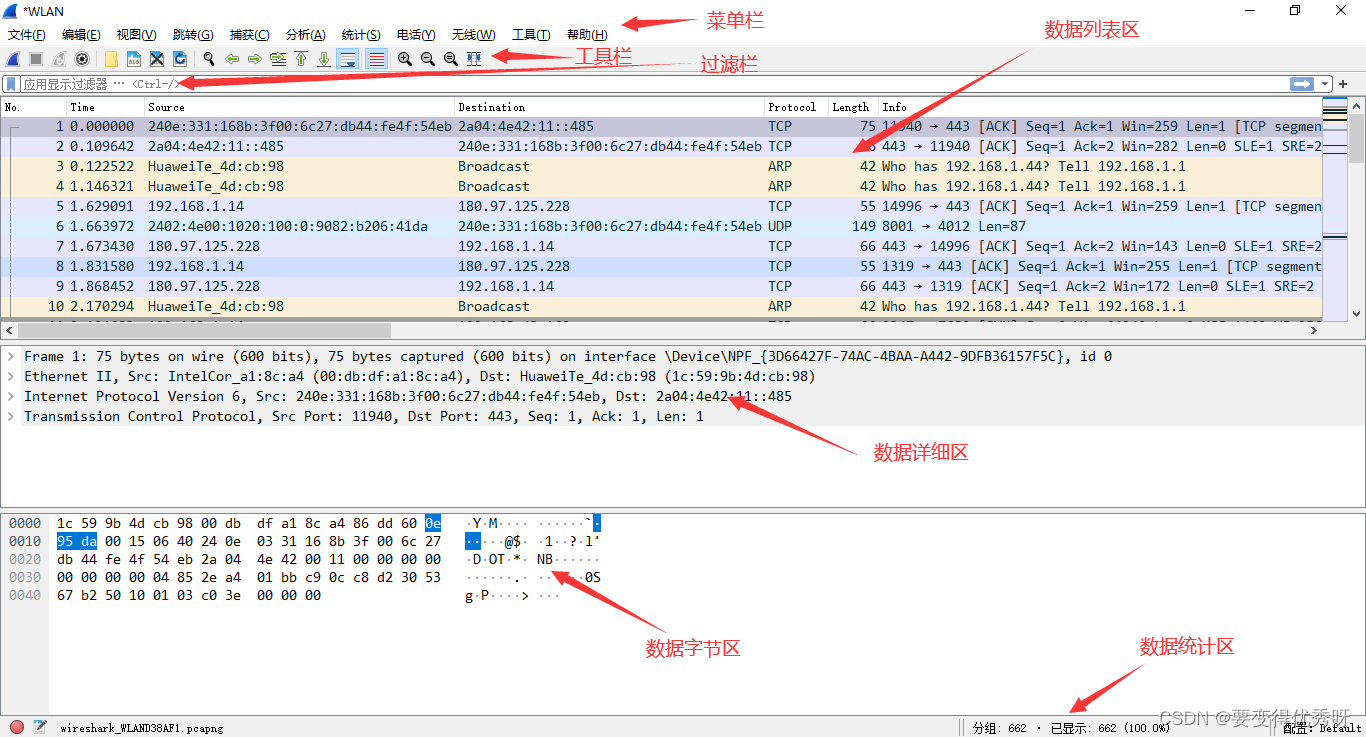This screenshot has width=1366, height=737.
Task: Open capture file properties notepad icon
Action: click(40, 727)
